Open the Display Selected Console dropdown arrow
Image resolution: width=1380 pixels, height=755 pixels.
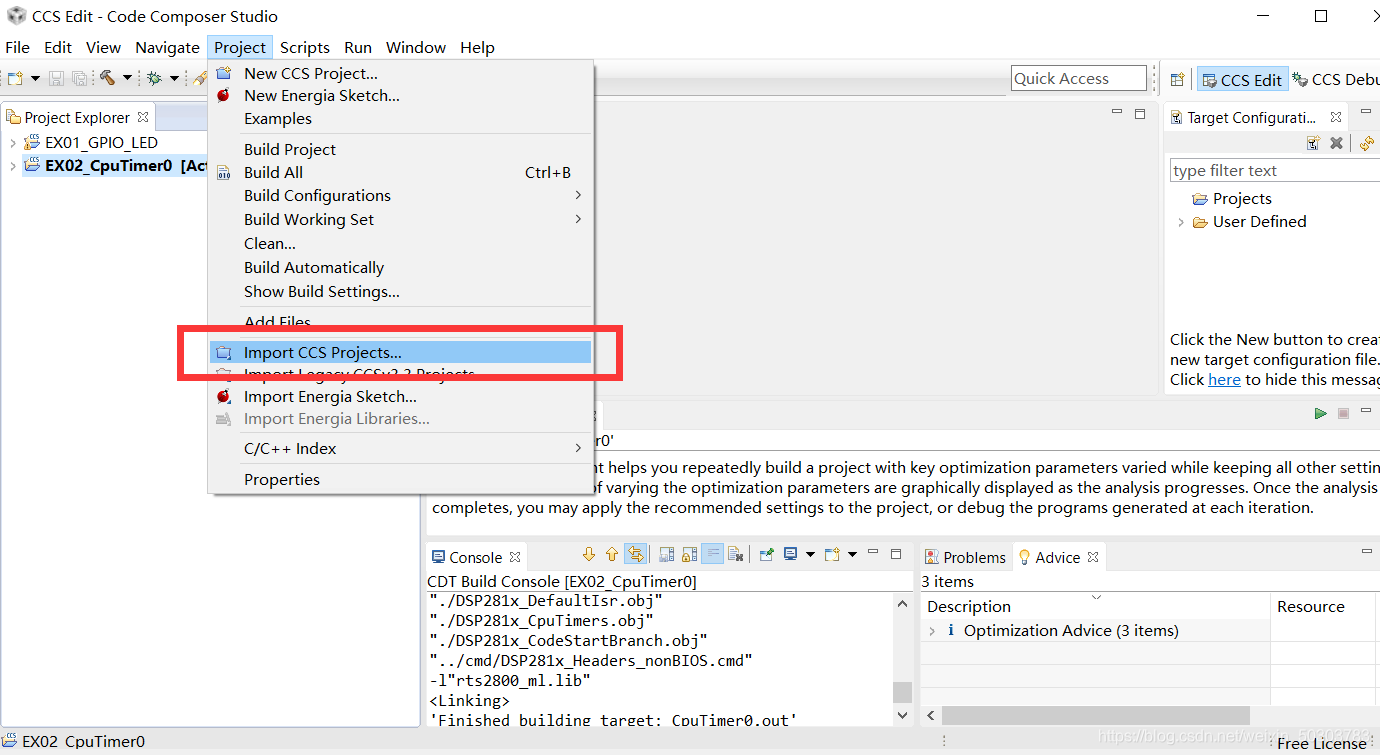[x=810, y=554]
